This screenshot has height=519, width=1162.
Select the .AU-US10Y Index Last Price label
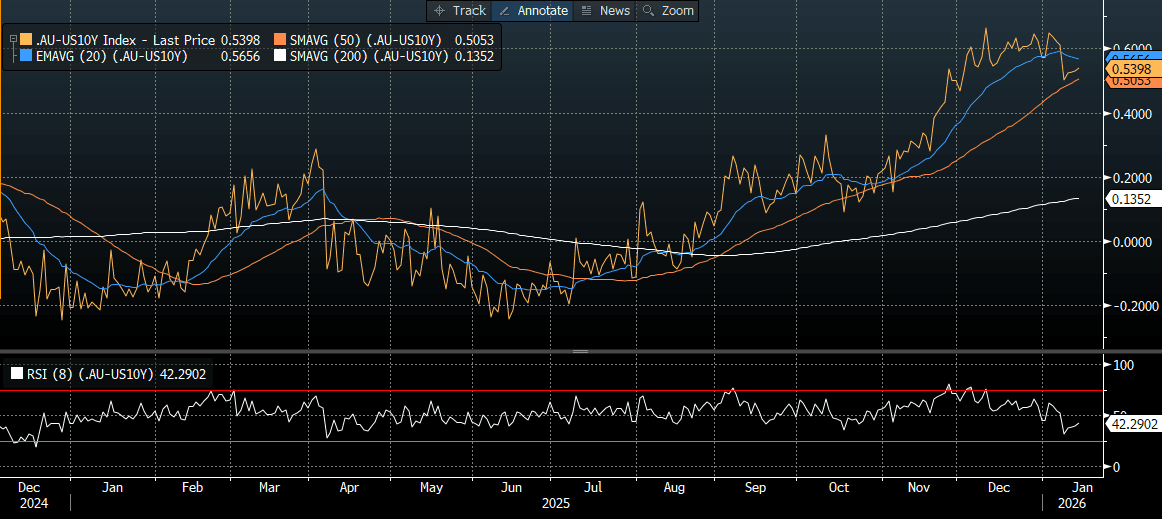point(122,40)
